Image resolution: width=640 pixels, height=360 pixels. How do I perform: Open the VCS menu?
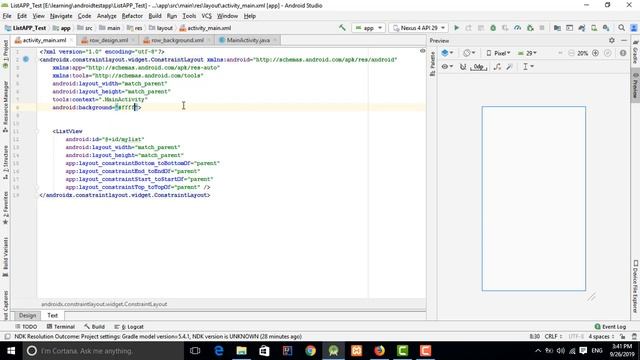(x=207, y=16)
